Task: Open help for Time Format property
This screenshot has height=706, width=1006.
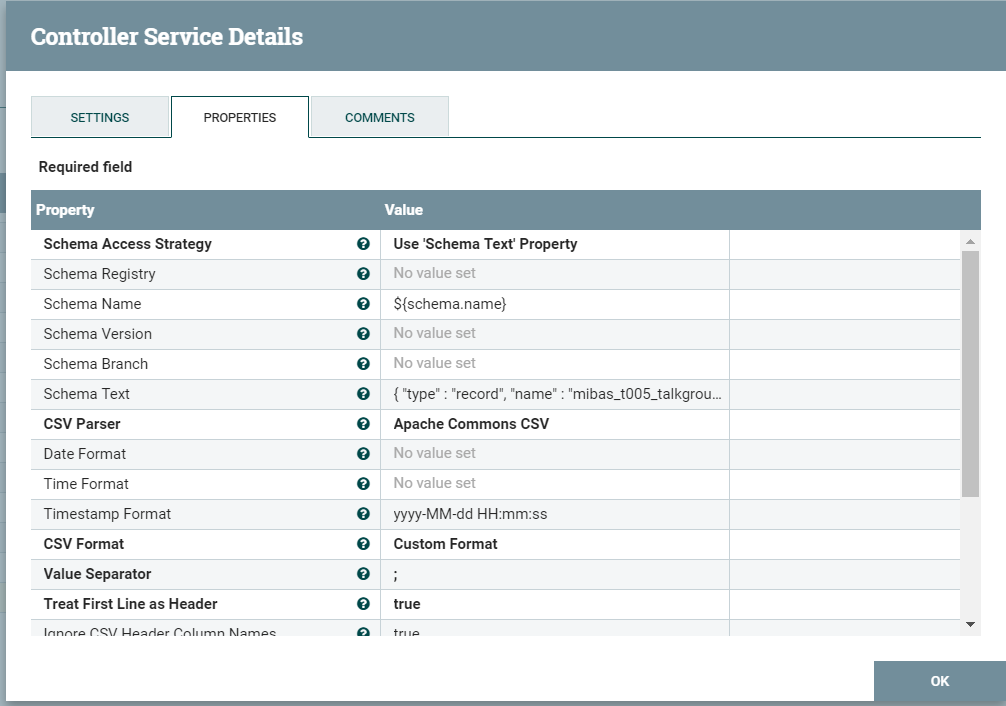Action: [363, 483]
